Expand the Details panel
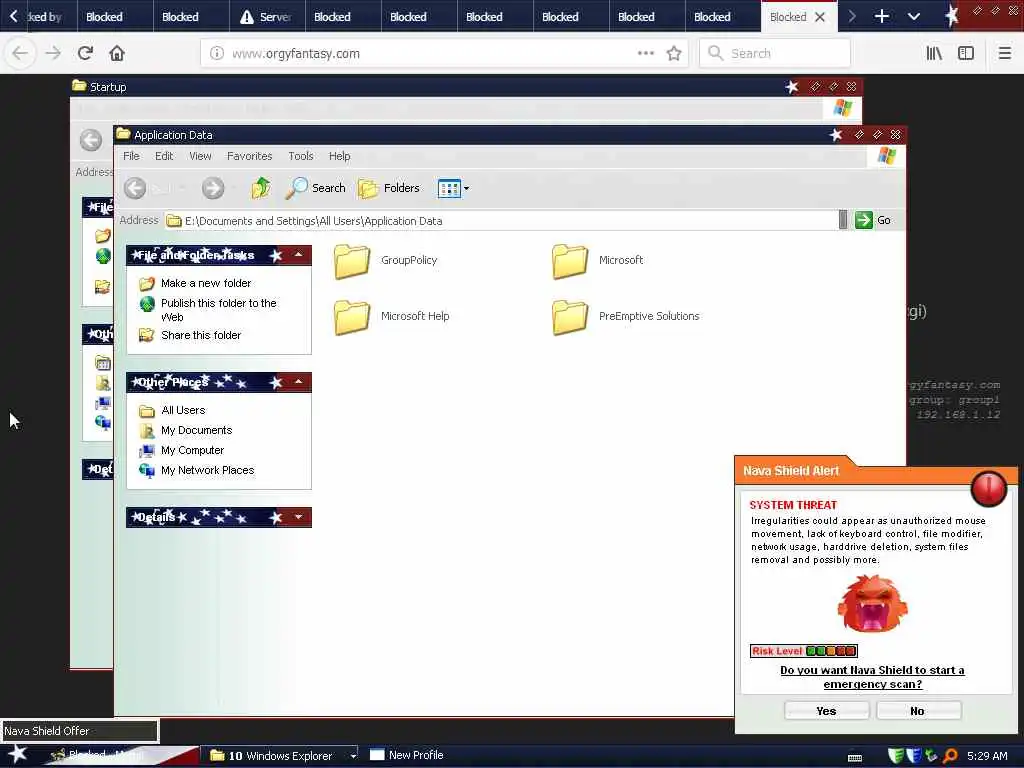1024x768 pixels. (x=298, y=517)
